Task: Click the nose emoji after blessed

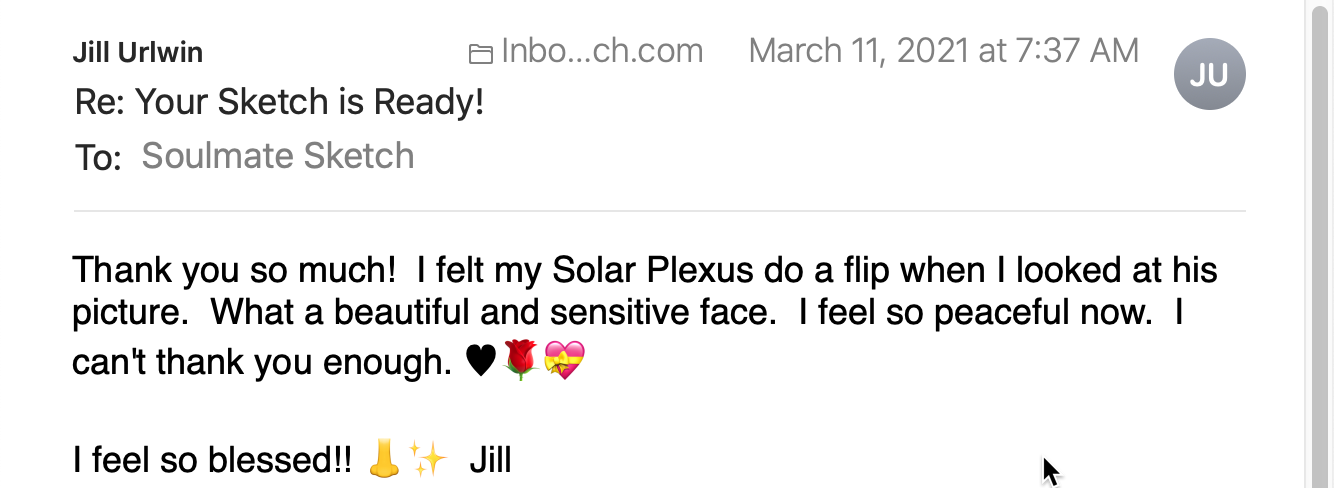Action: pyautogui.click(x=385, y=459)
